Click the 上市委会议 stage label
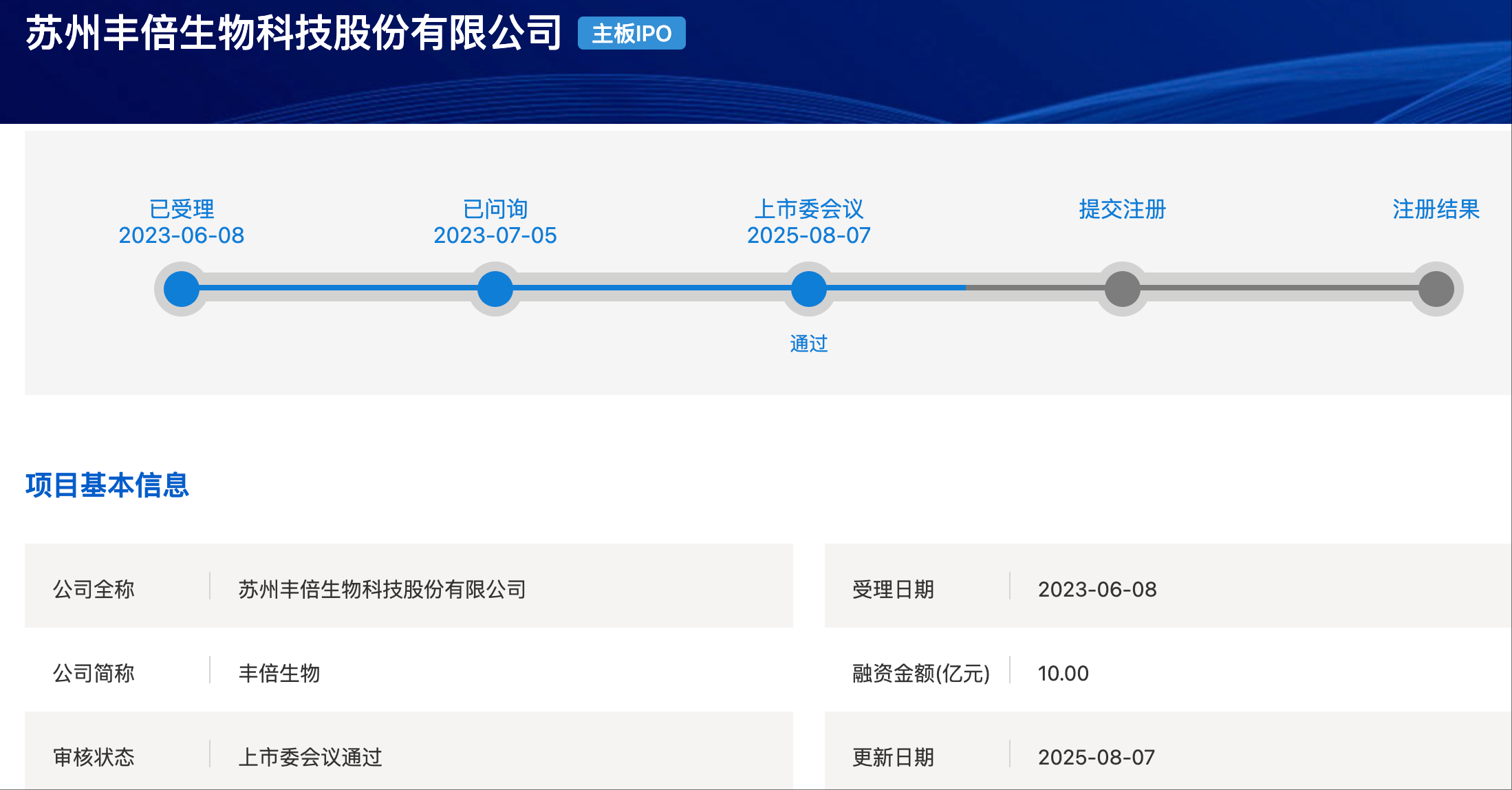 (x=809, y=209)
